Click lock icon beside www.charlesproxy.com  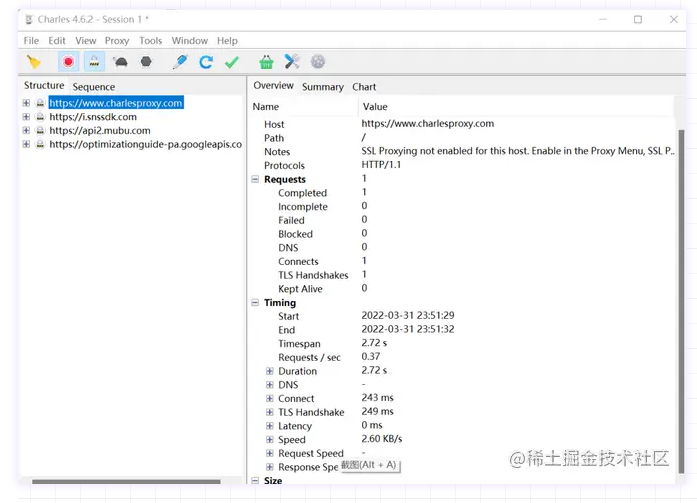pyautogui.click(x=40, y=103)
